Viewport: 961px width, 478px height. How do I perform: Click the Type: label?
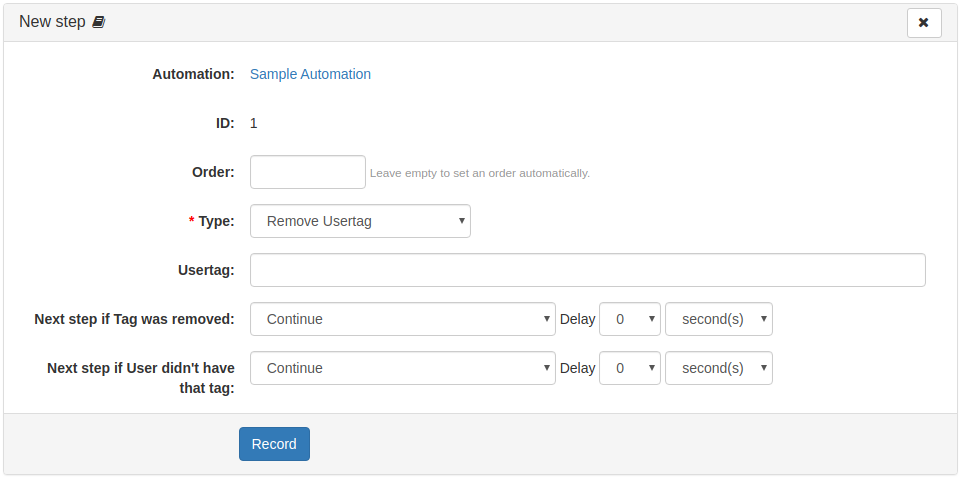211,221
